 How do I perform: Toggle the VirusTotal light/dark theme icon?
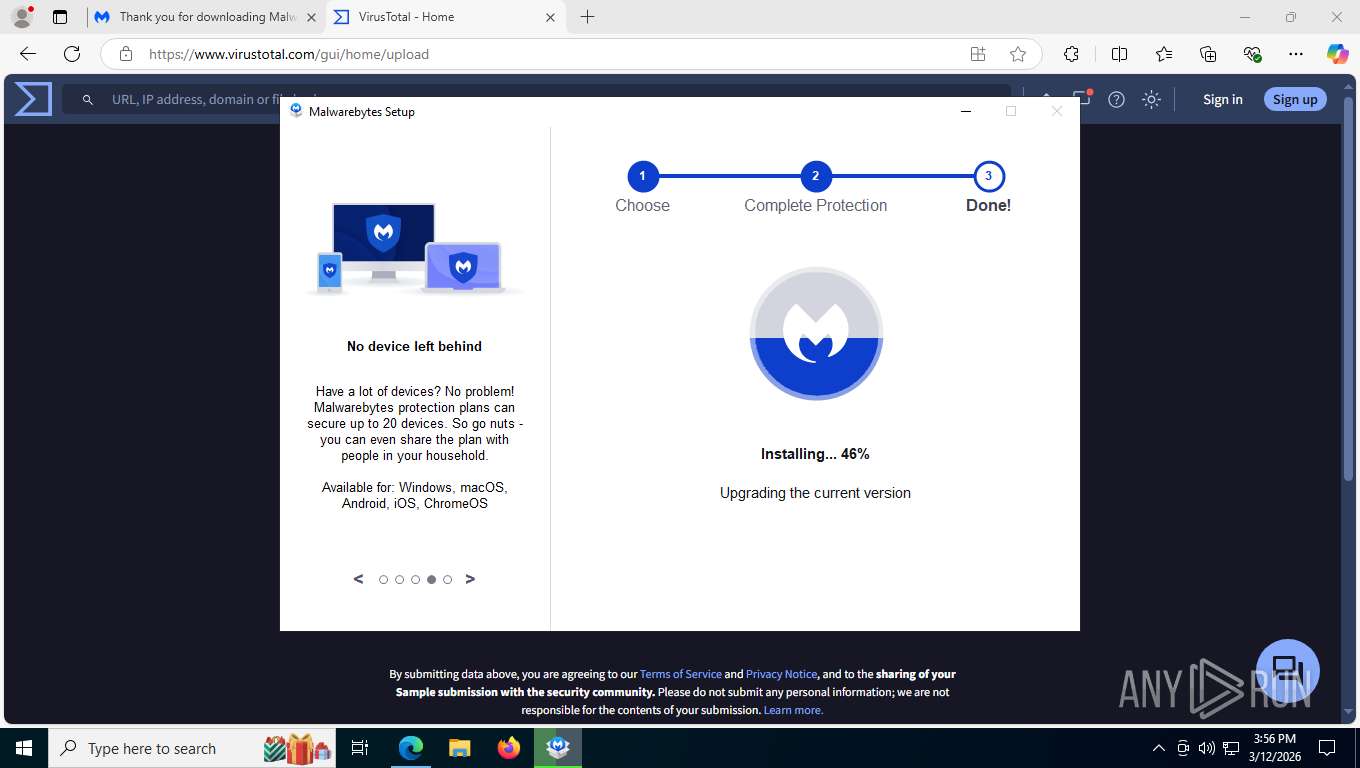(1152, 99)
